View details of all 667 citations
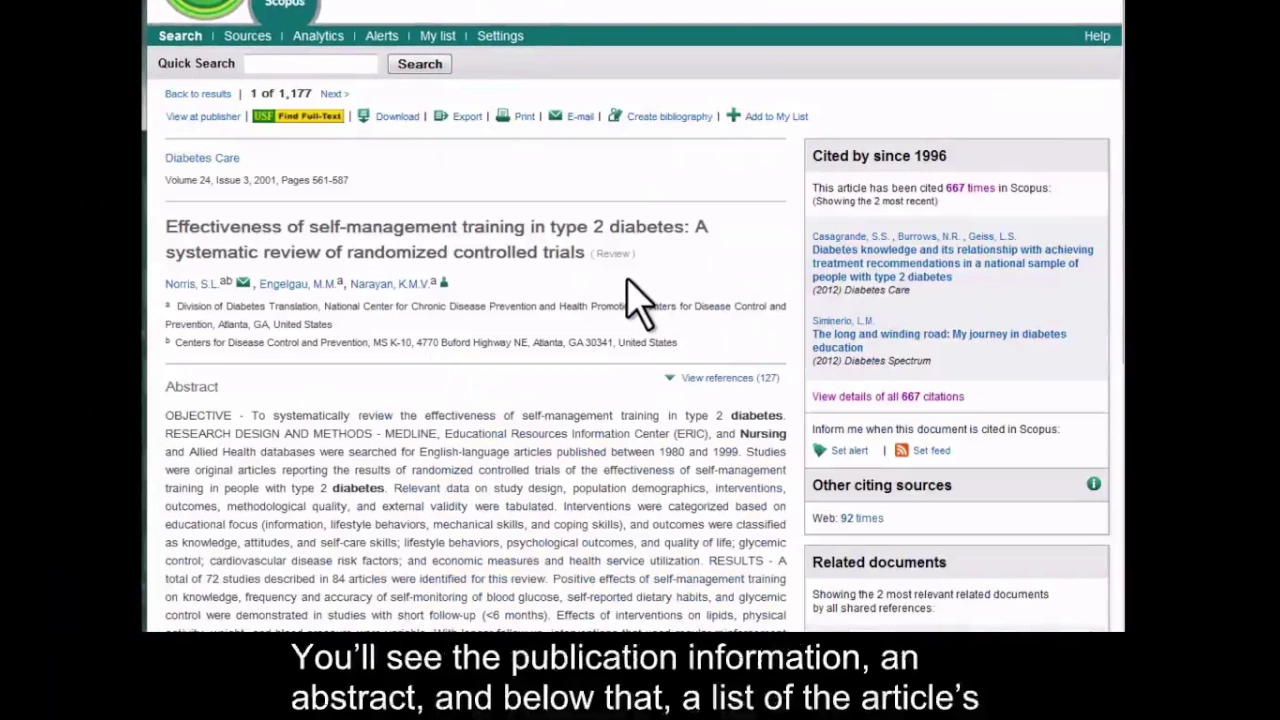The height and width of the screenshot is (720, 1280). (x=888, y=397)
